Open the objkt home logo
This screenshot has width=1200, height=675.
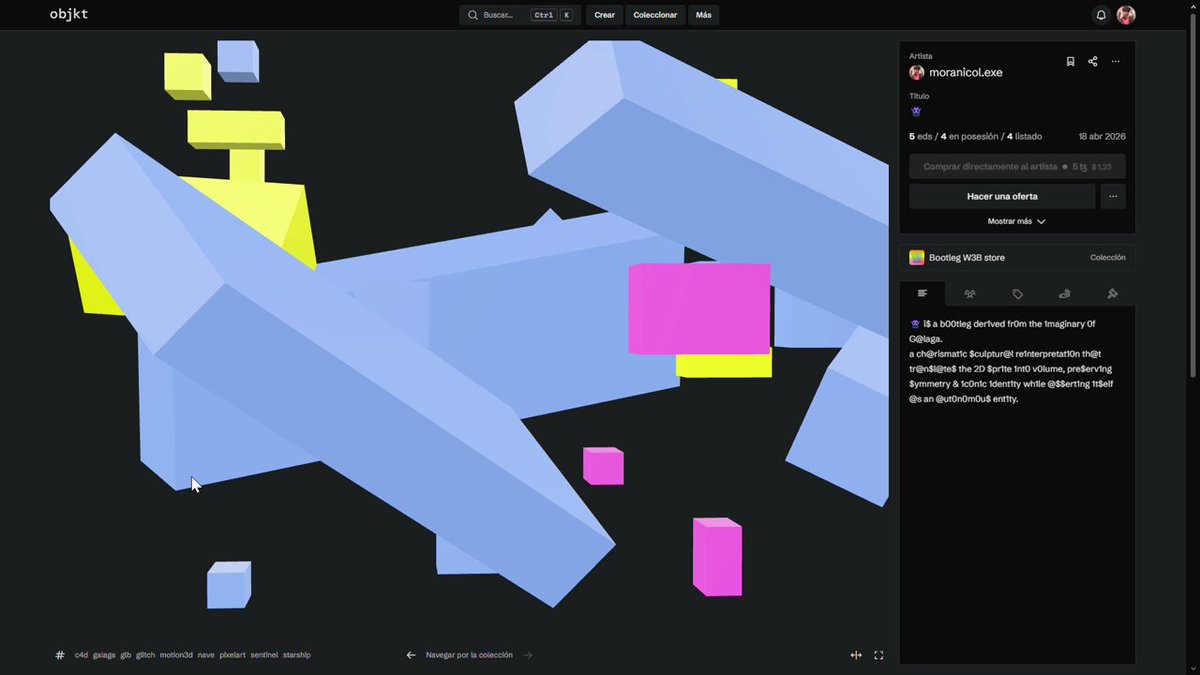[x=69, y=14]
